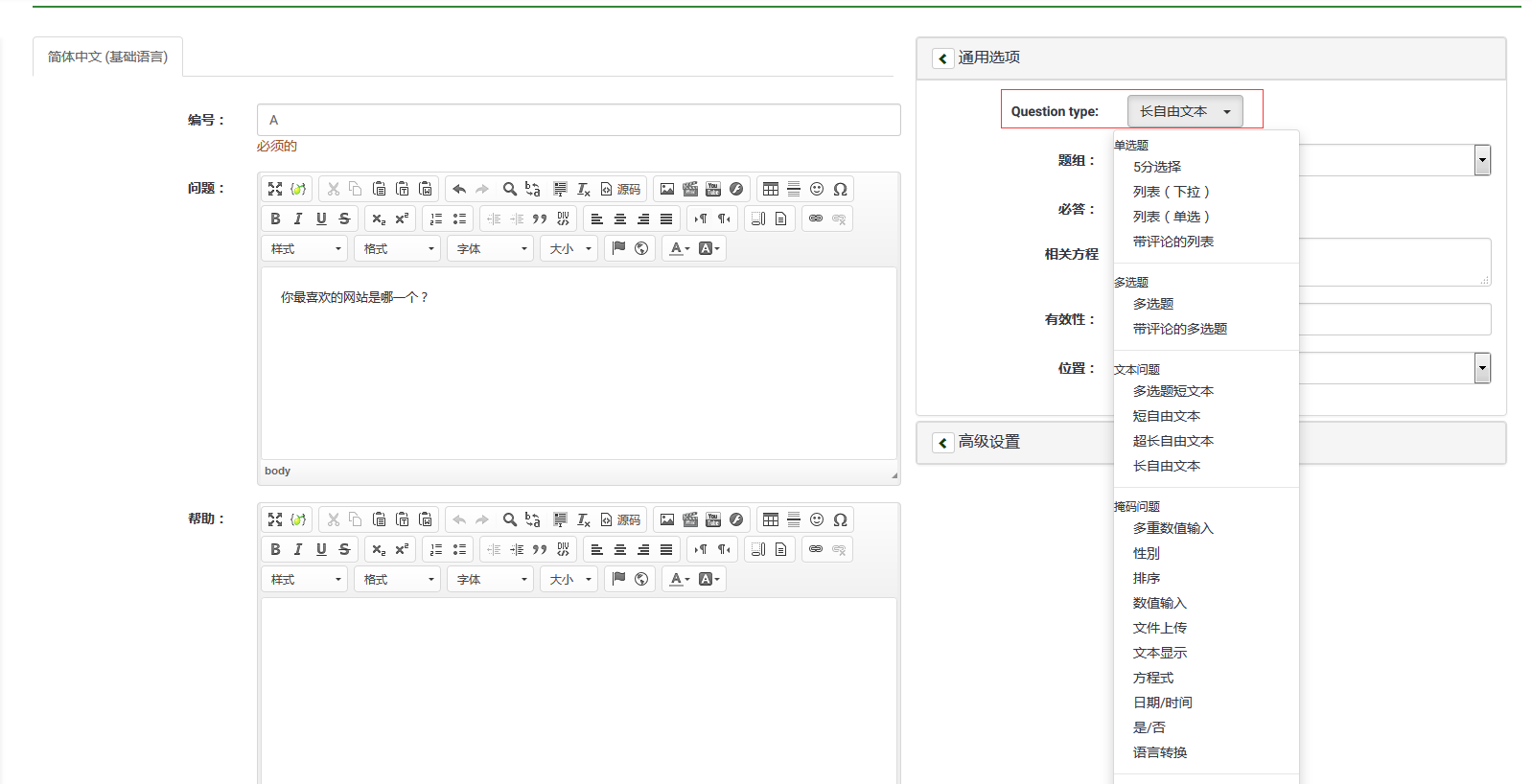Screen dimensions: 1532x784
Task: Insert a smiley in the help editor
Action: point(817,519)
